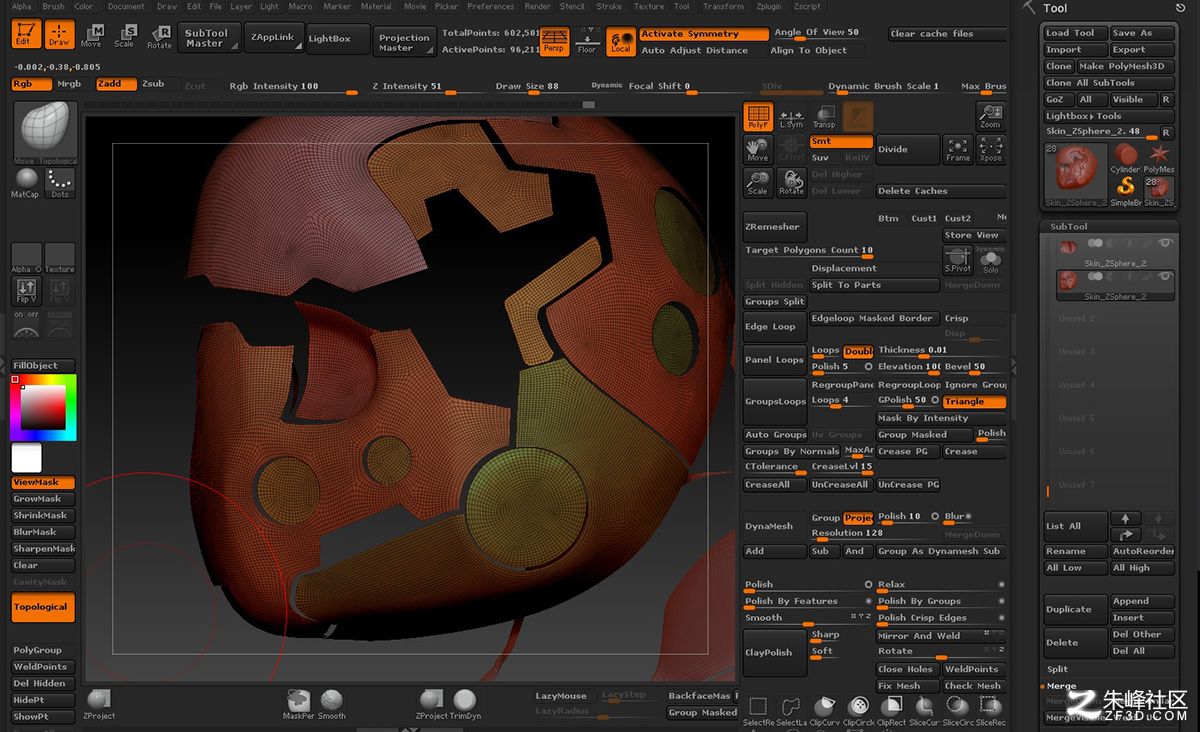
Task: Open the Zplugin menu
Action: 769,6
